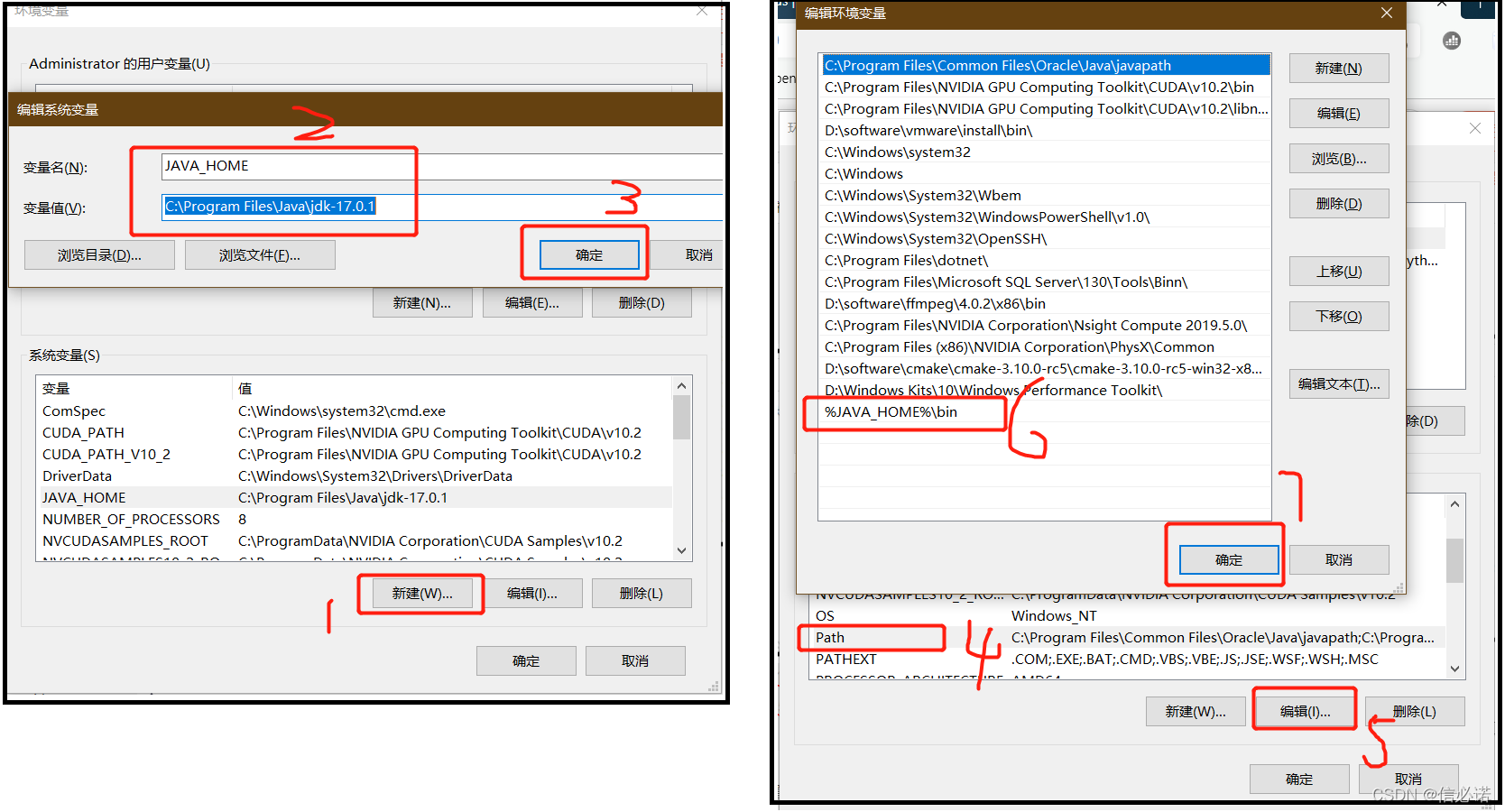Image resolution: width=1505 pixels, height=812 pixels.
Task: Click 删除(L) in right 环境变量 window
Action: point(1415,712)
